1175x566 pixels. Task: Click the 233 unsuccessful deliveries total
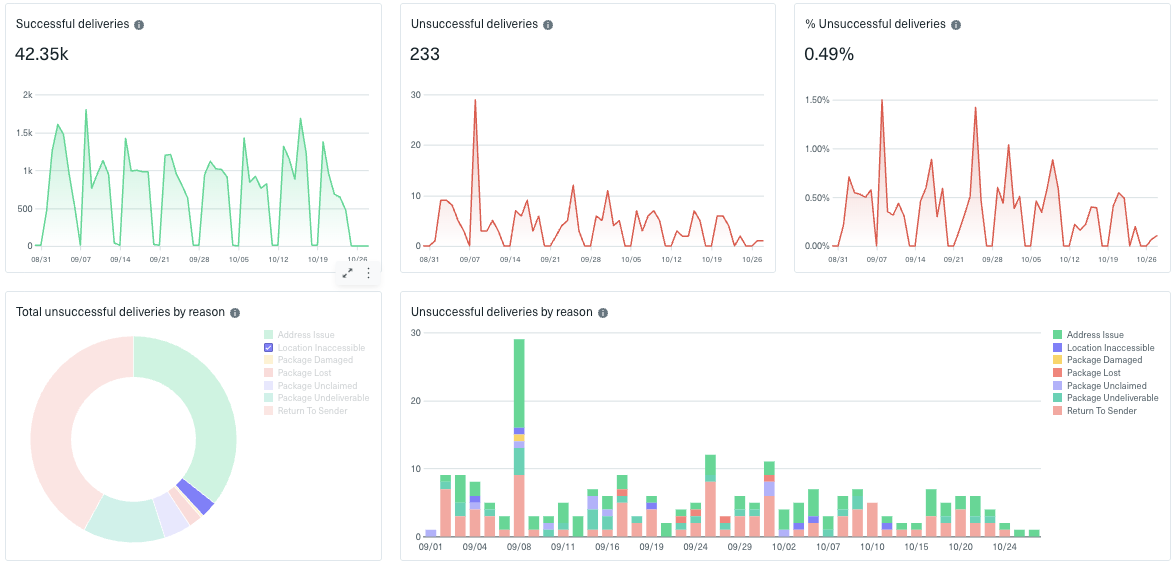pyautogui.click(x=425, y=54)
